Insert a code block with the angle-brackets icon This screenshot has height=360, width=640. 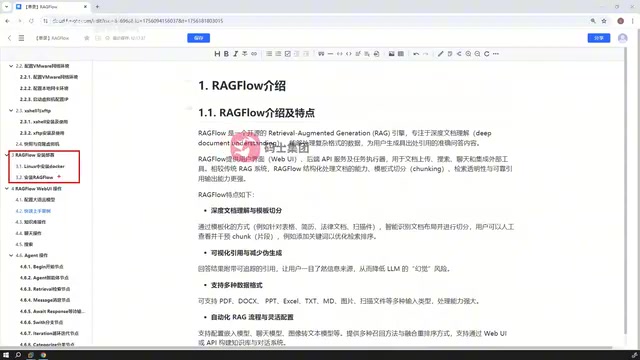349,54
